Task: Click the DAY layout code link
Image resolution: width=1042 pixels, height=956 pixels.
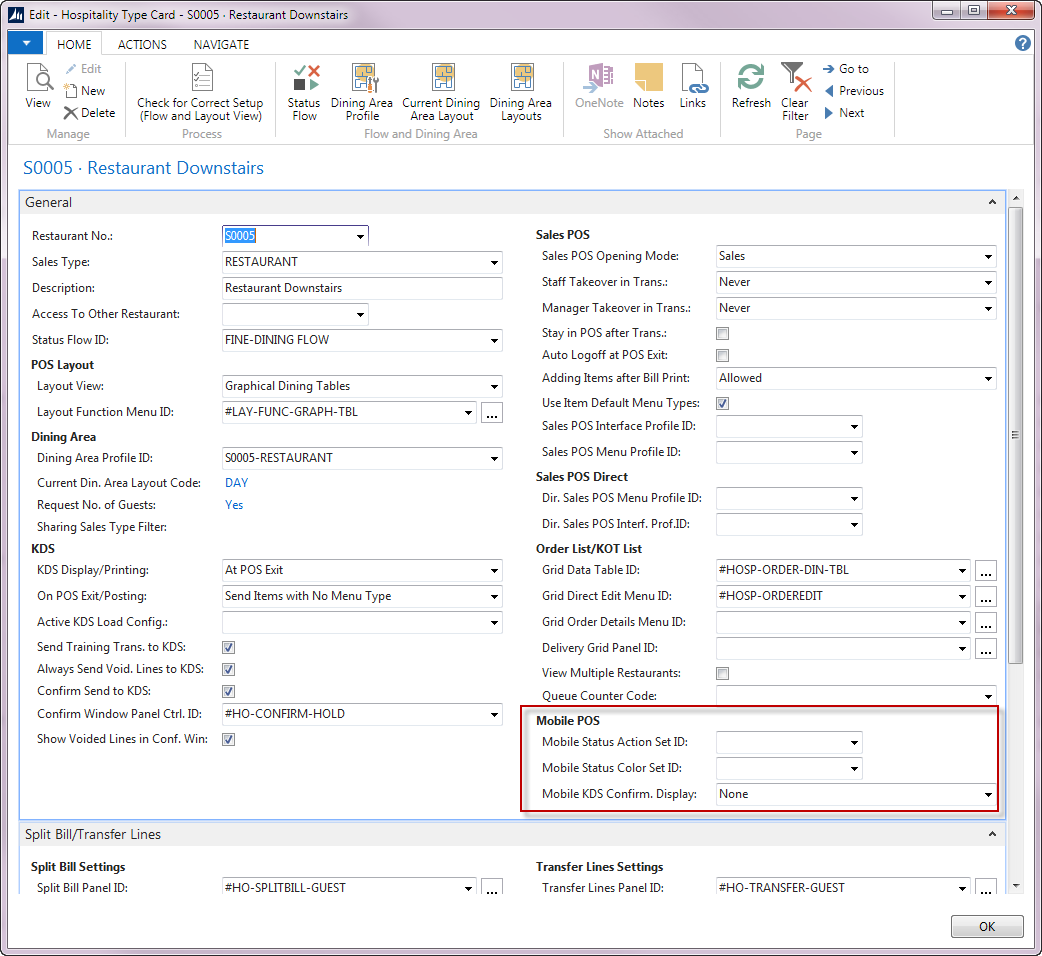Action: tap(237, 483)
